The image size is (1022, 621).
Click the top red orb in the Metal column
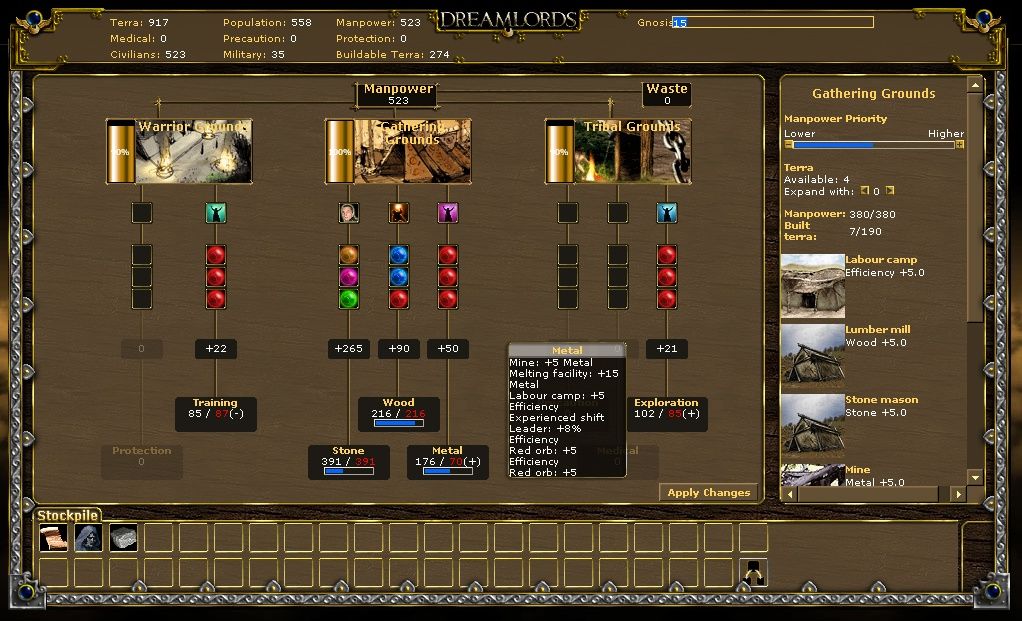click(448, 255)
